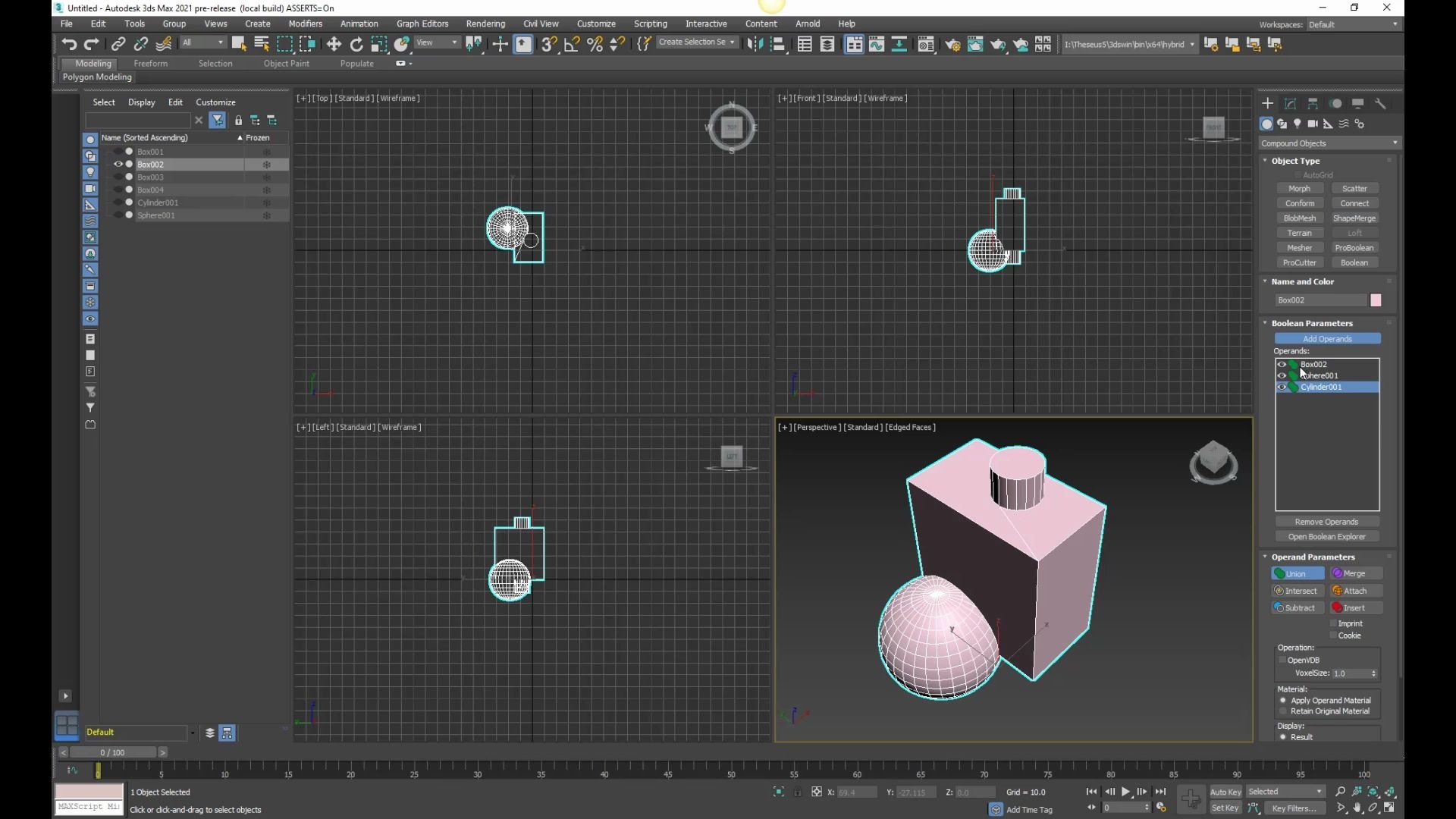Click the Undo icon in the toolbar
1456x819 pixels.
click(x=69, y=44)
